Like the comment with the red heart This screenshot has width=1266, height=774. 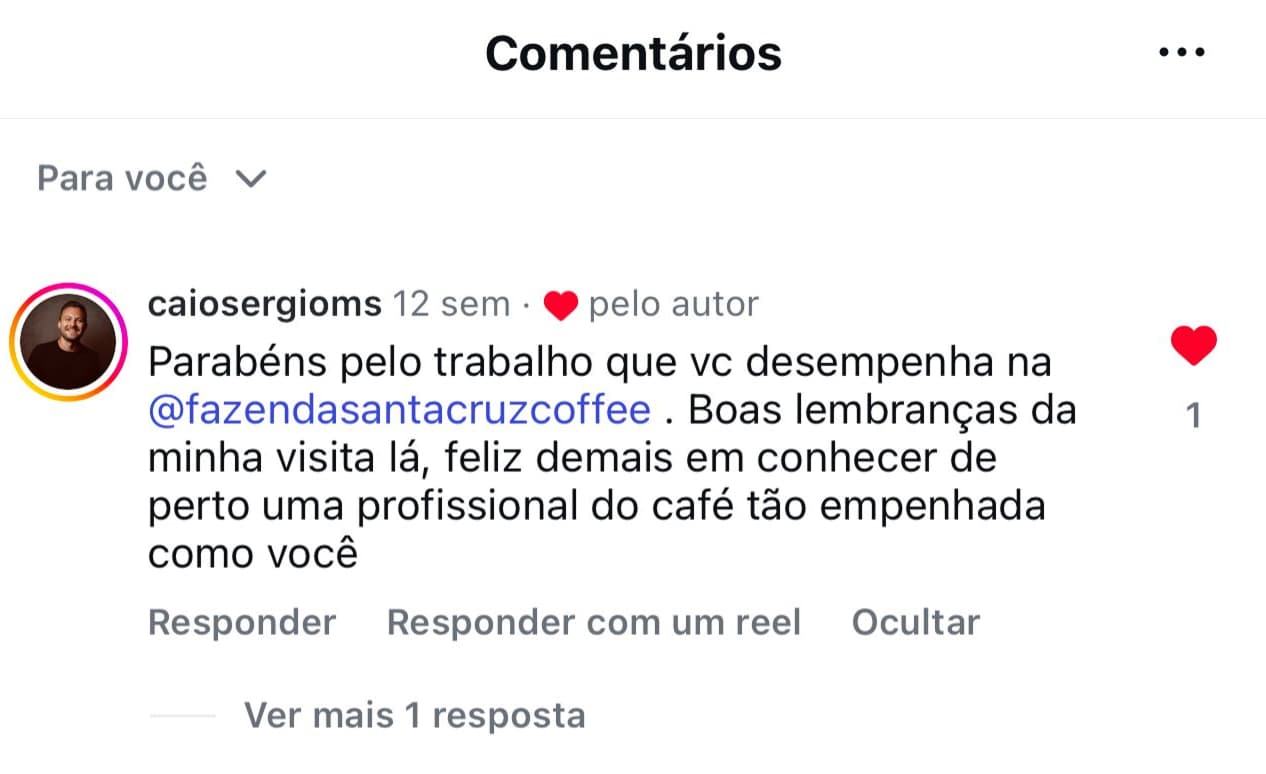click(1193, 346)
